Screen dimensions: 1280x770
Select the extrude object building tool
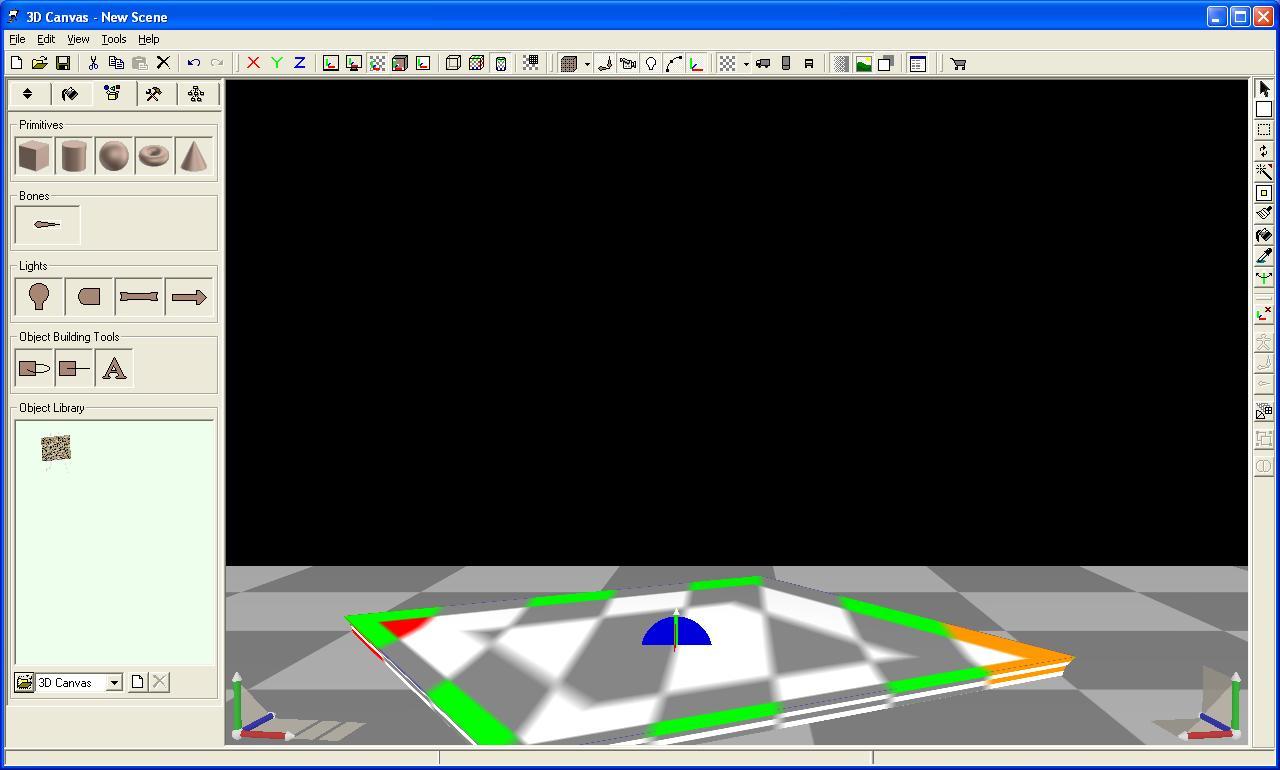(x=34, y=368)
